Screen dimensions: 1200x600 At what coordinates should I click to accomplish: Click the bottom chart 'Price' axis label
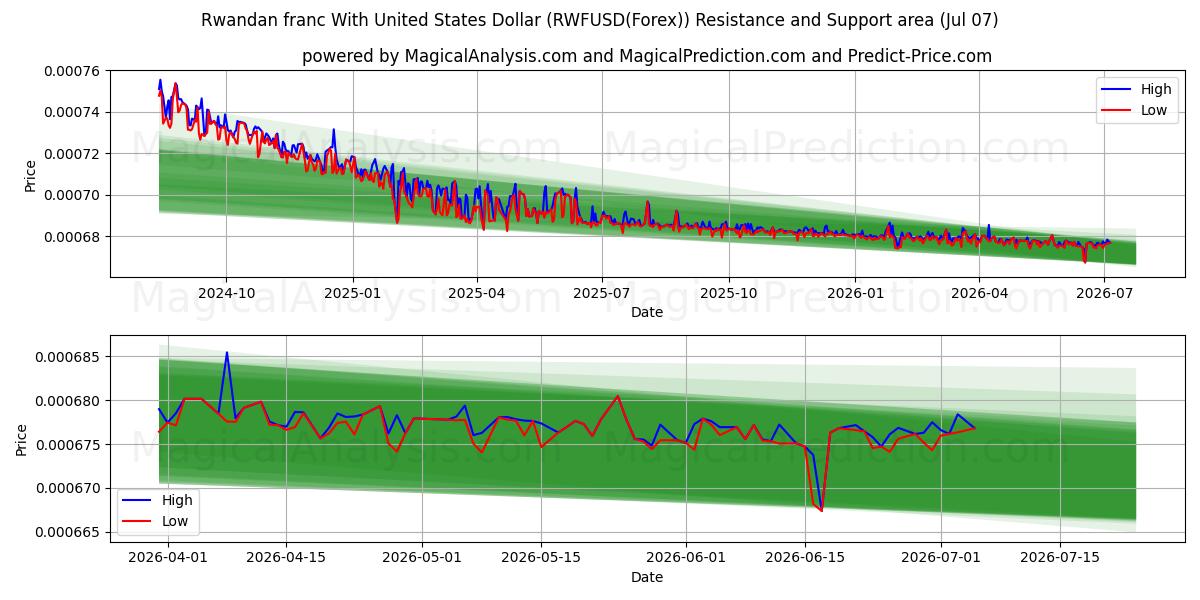tap(22, 439)
